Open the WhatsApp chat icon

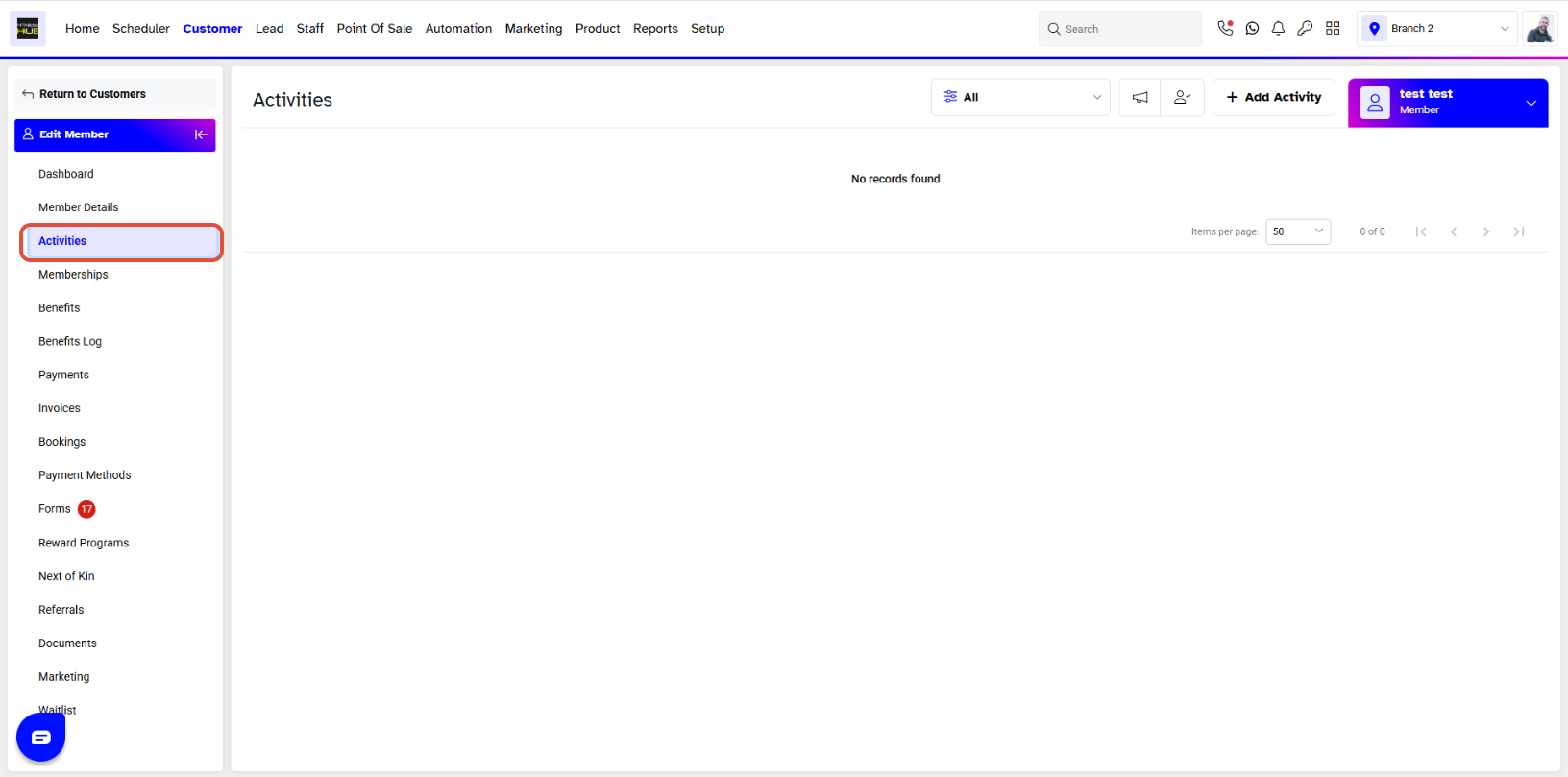[1252, 28]
